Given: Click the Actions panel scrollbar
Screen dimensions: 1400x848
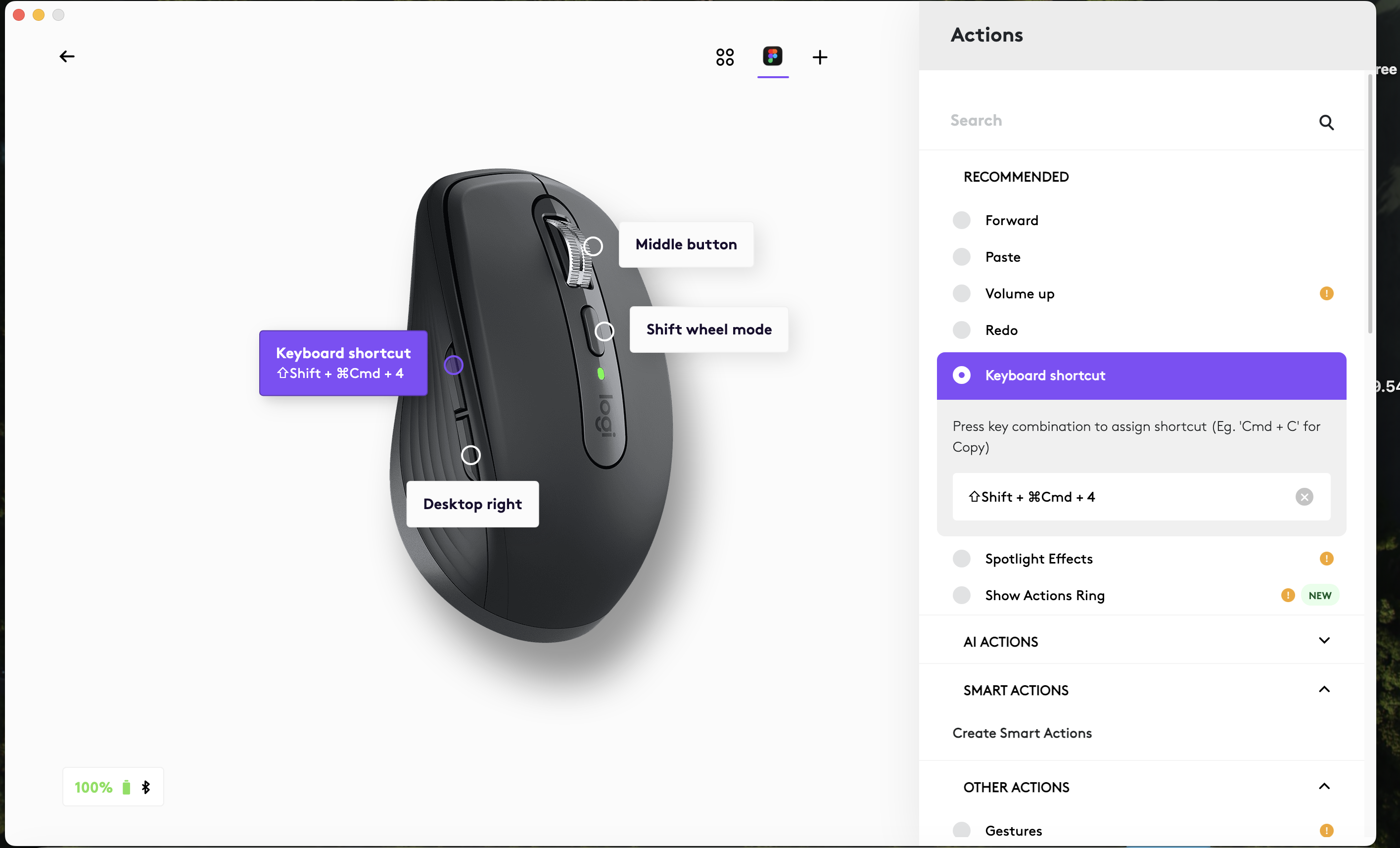Looking at the screenshot, I should 1369,205.
